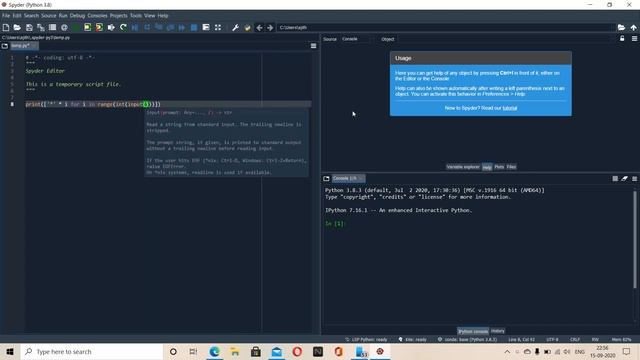The image size is (640, 360).
Task: Open the View menu
Action: (149, 16)
